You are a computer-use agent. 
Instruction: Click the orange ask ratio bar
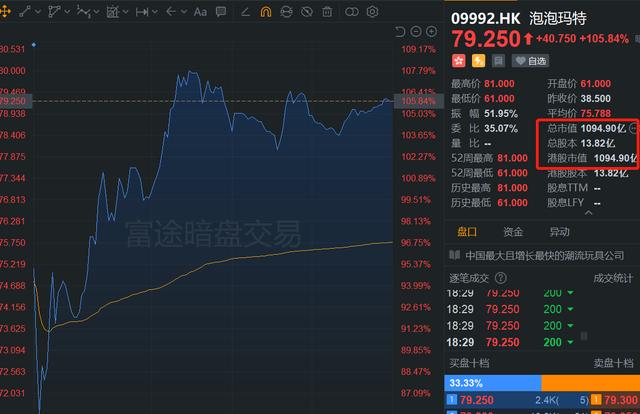pos(591,383)
